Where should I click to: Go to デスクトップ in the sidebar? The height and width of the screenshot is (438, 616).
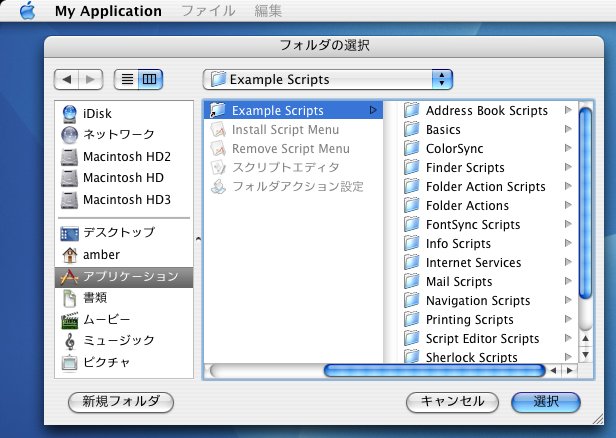[x=124, y=233]
